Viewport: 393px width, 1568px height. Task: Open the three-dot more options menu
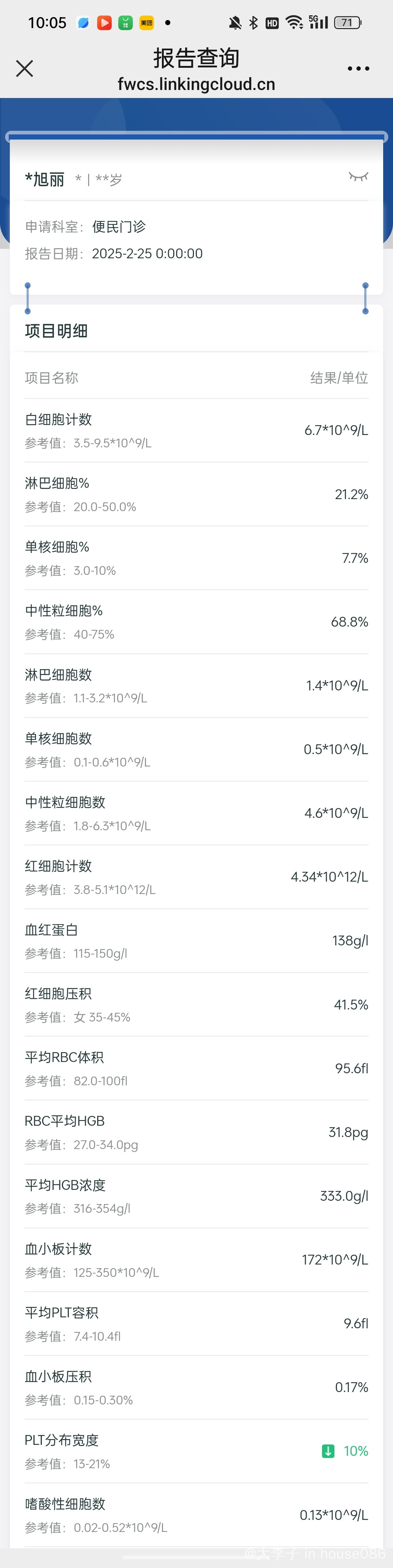point(358,68)
